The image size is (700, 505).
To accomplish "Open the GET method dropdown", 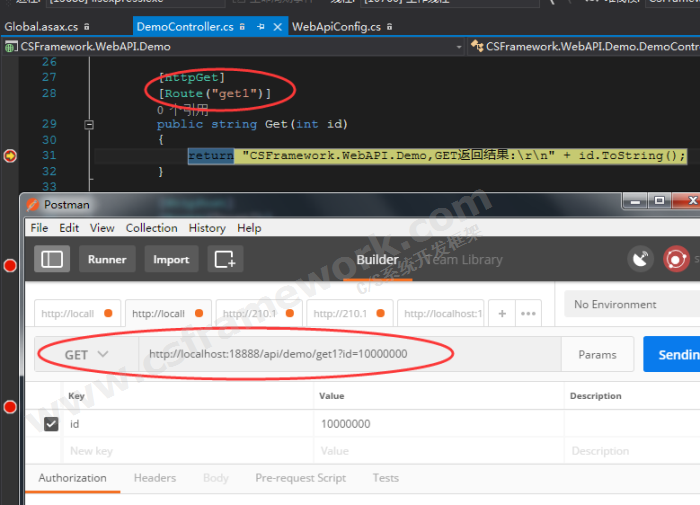I will click(x=86, y=354).
